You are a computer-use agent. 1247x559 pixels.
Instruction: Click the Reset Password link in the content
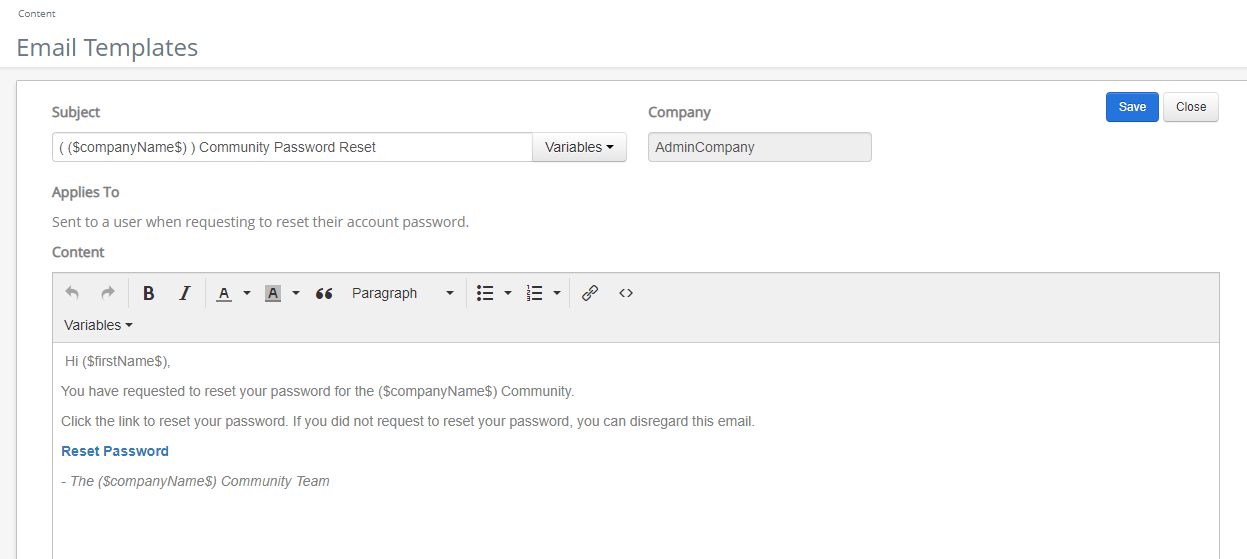(115, 451)
